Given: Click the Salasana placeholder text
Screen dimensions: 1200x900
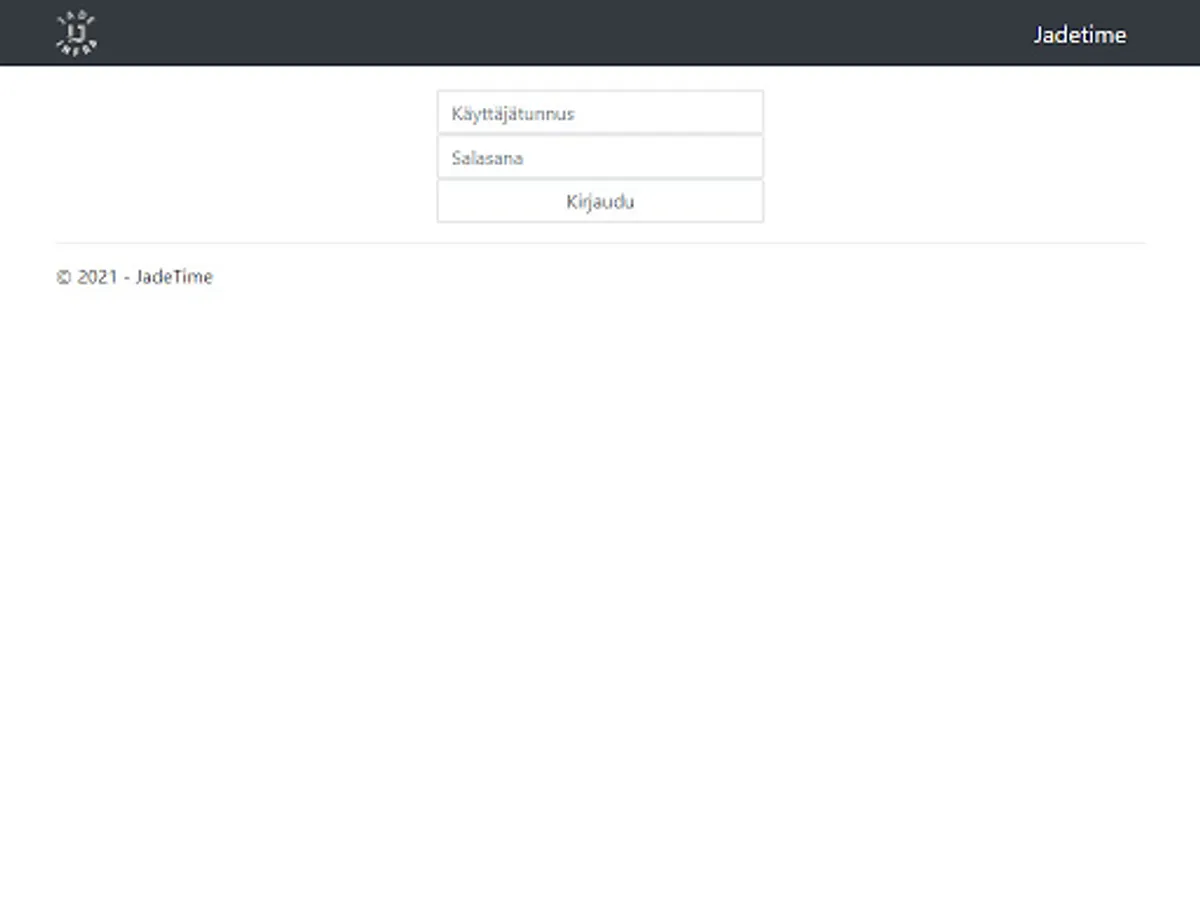Looking at the screenshot, I should (x=487, y=157).
